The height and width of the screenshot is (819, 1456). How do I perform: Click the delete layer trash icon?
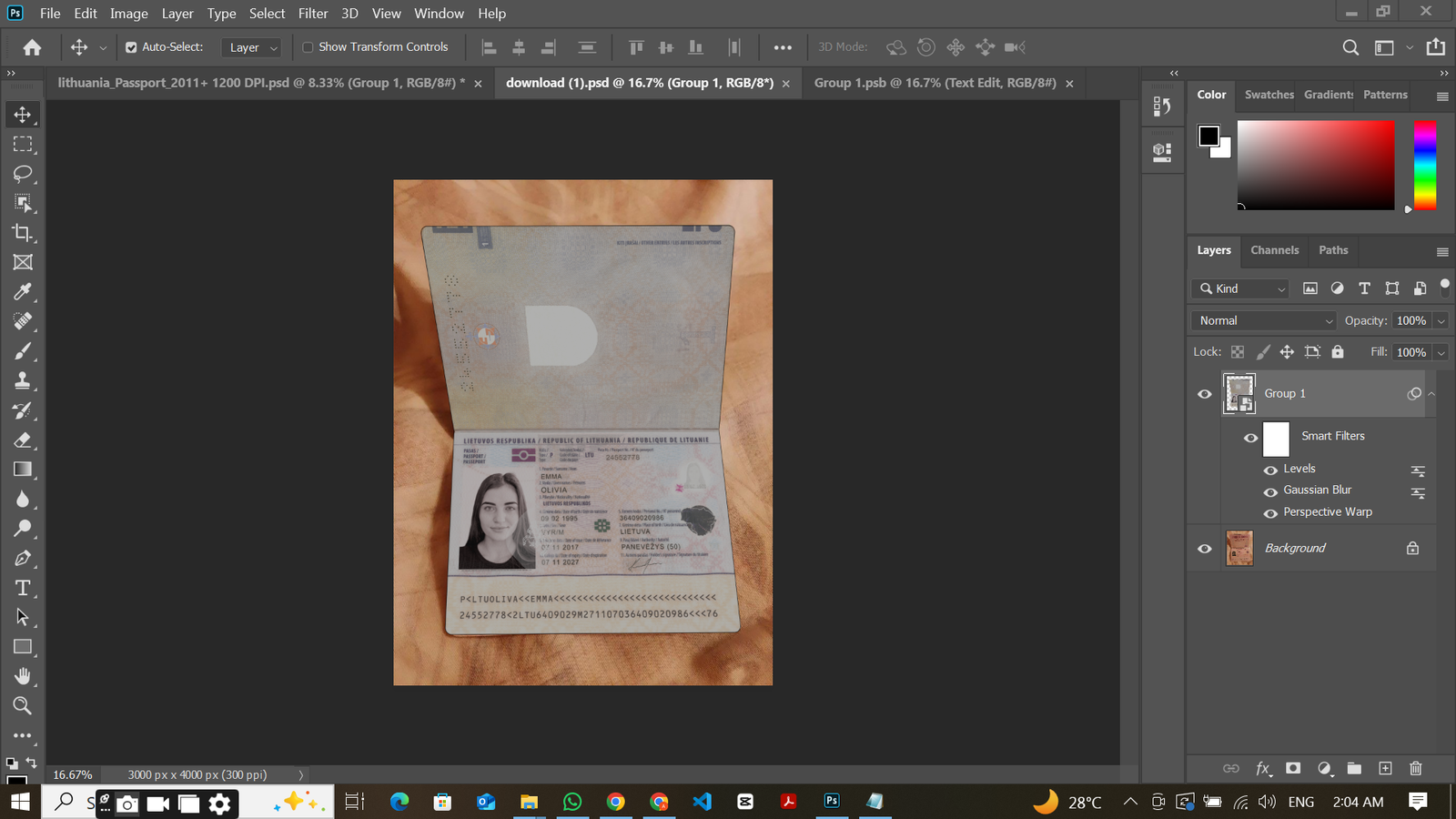1415,768
